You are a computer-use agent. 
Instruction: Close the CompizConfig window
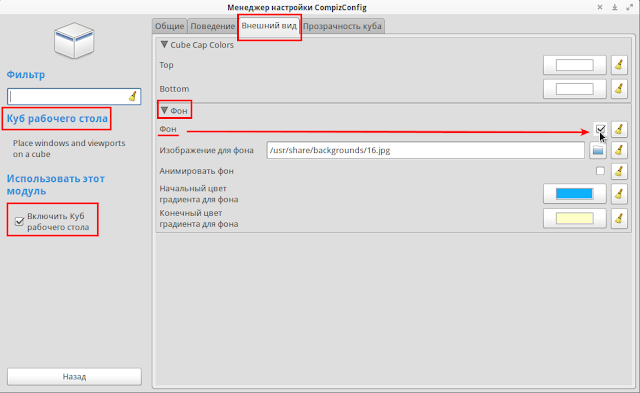tap(600, 7)
